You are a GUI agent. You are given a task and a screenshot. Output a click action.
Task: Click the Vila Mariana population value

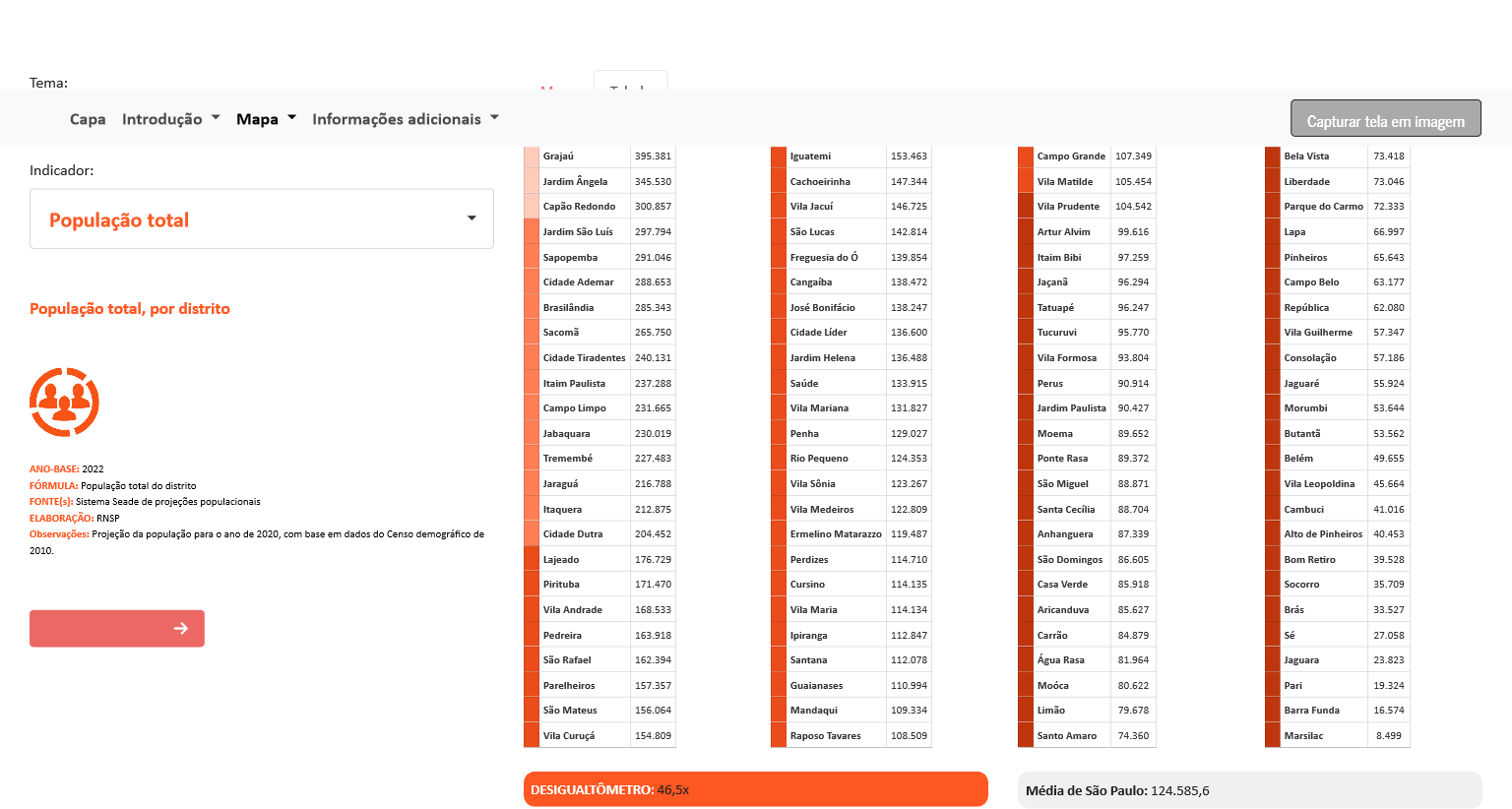pos(909,408)
